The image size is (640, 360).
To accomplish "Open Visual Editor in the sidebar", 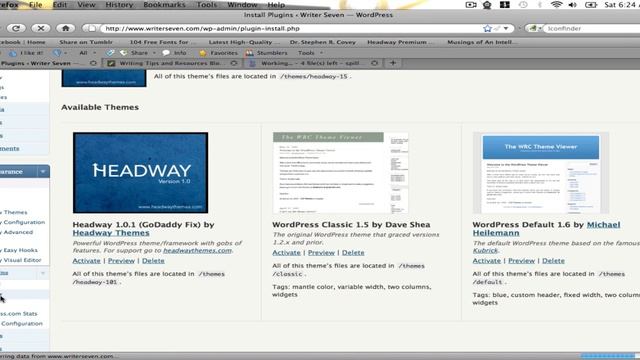I will (x=21, y=260).
